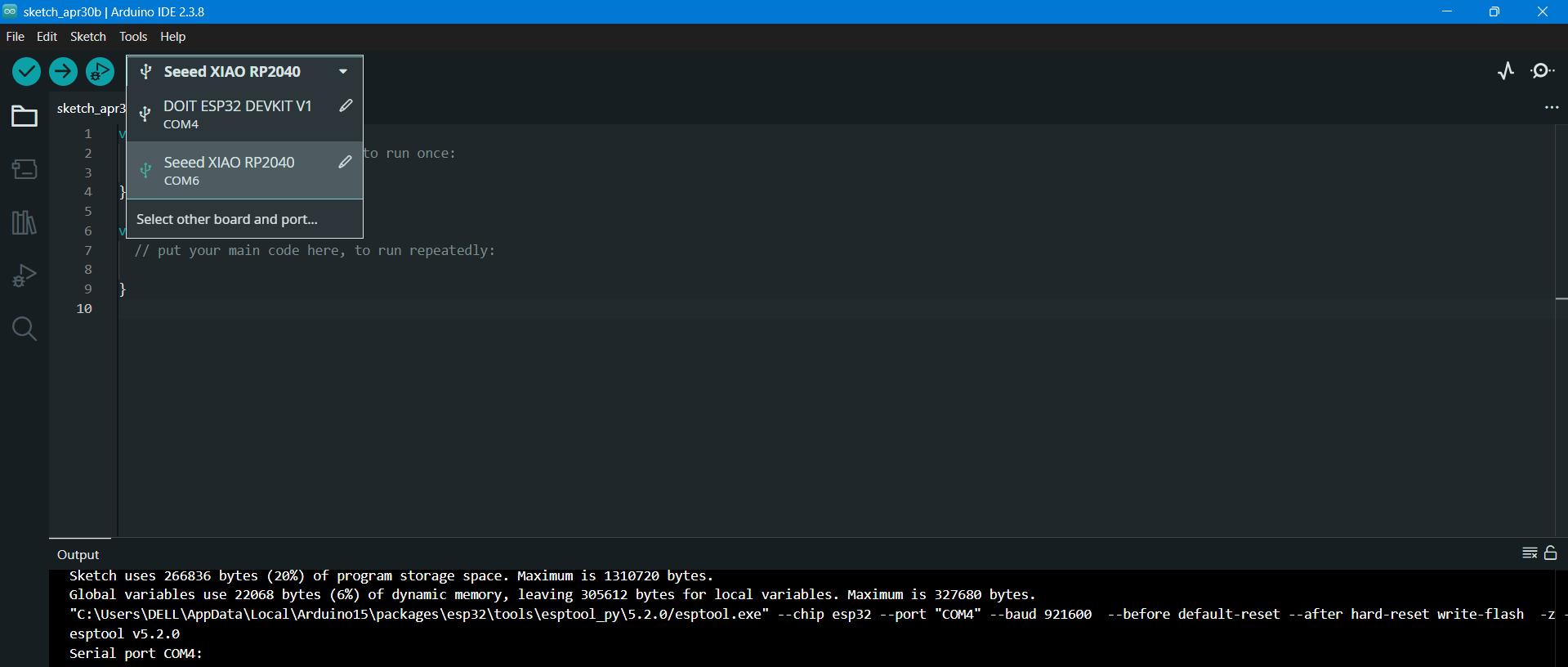Open the Serial Monitor icon
This screenshot has width=1568, height=667.
(1543, 71)
